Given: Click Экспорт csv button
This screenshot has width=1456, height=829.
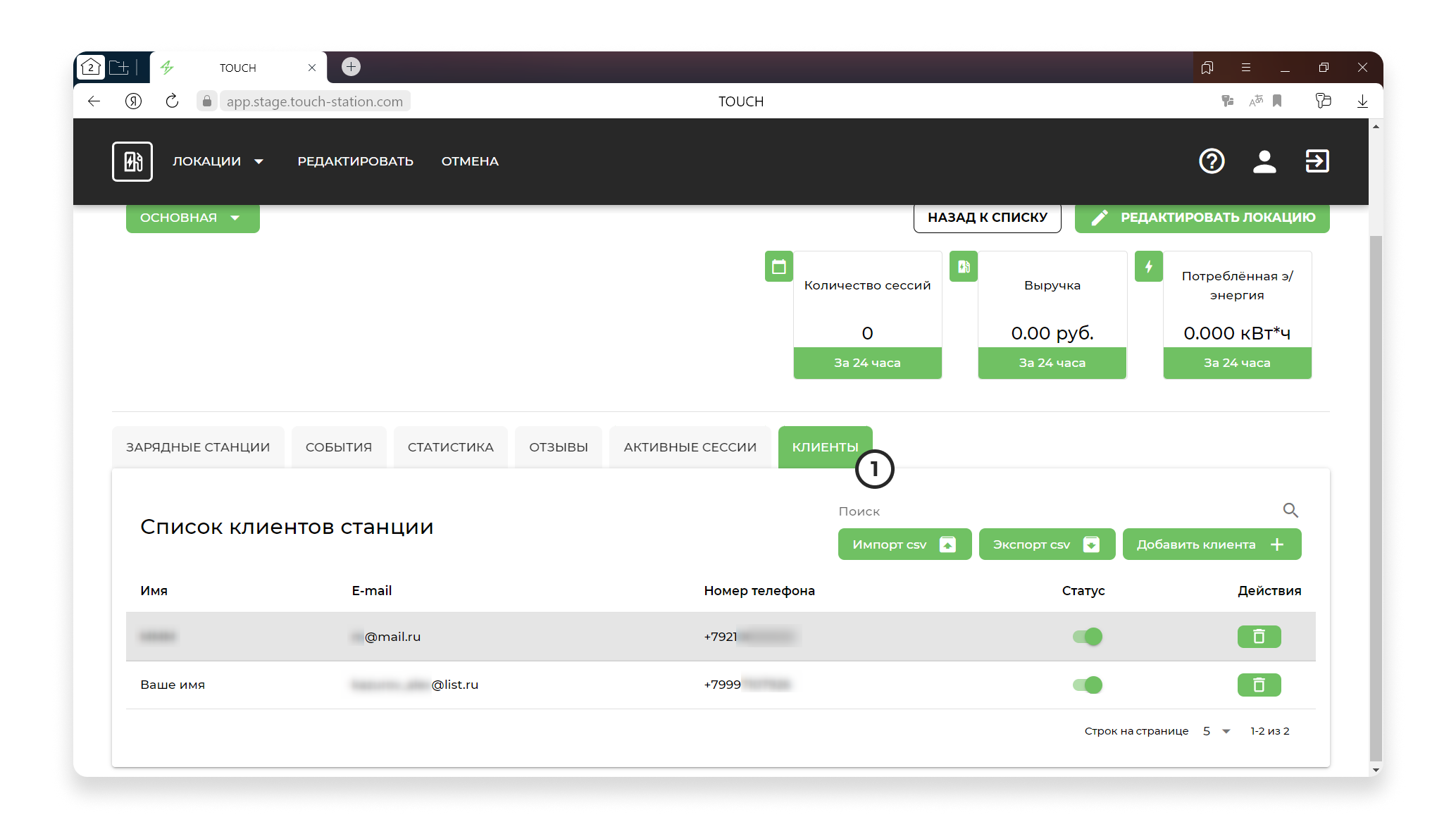Looking at the screenshot, I should (x=1047, y=544).
